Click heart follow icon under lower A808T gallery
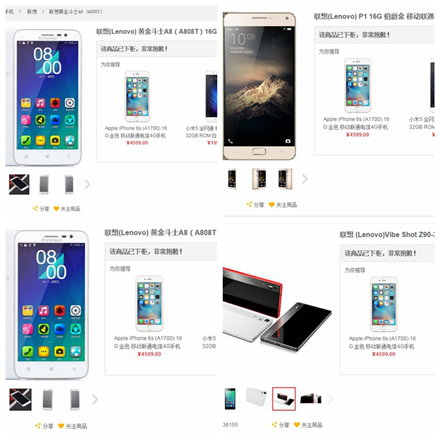The height and width of the screenshot is (440, 440). pyautogui.click(x=61, y=425)
